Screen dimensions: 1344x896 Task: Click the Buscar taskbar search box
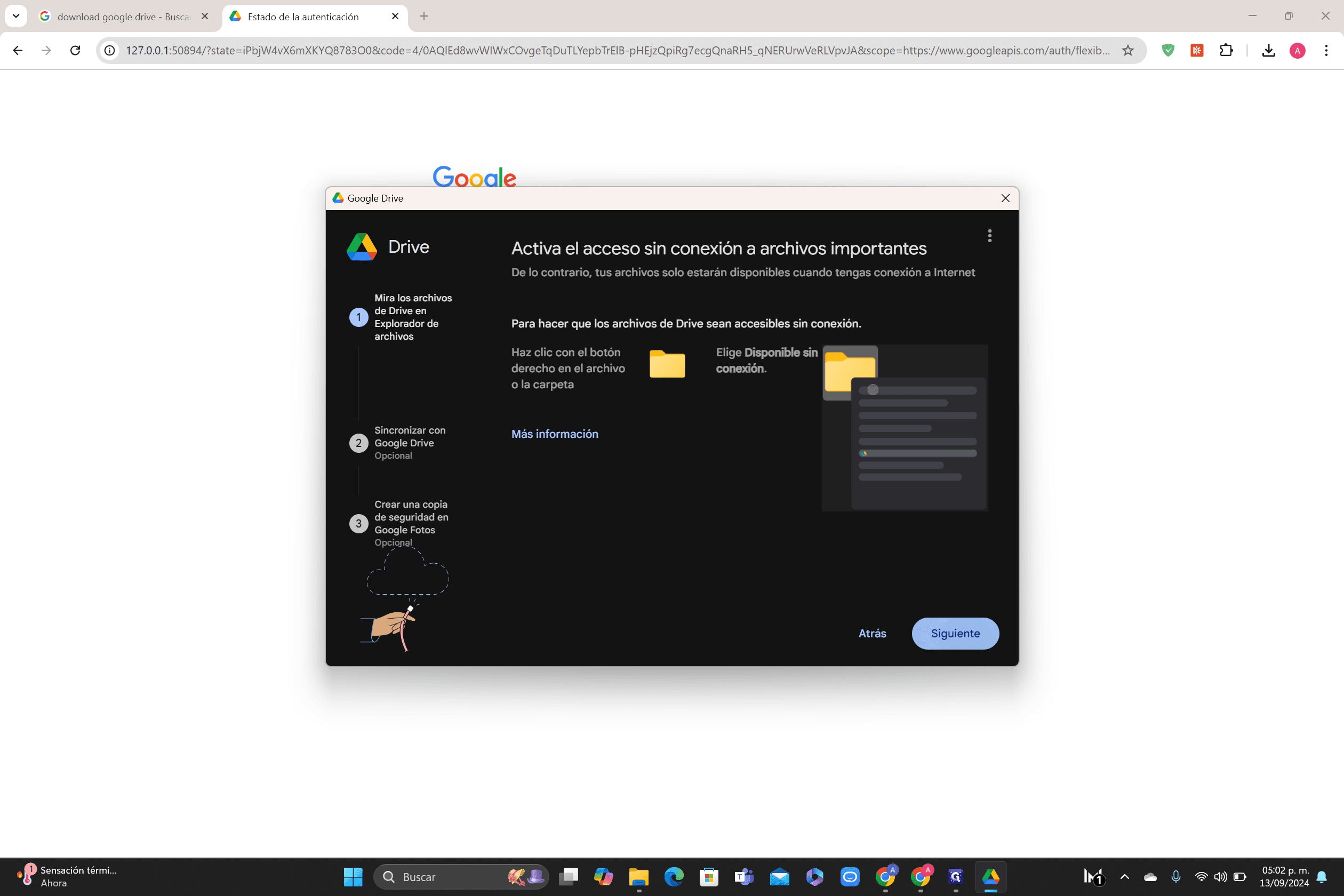pos(461,877)
